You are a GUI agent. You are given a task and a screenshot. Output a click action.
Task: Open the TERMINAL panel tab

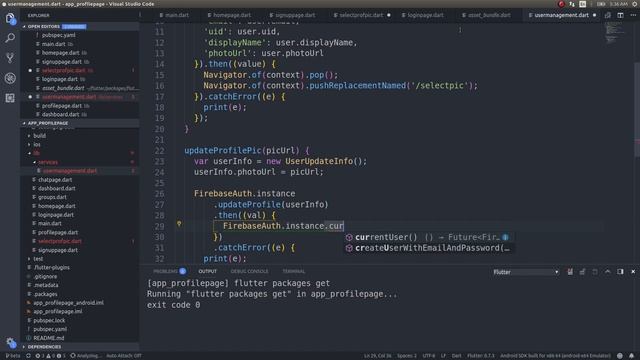[x=293, y=271]
